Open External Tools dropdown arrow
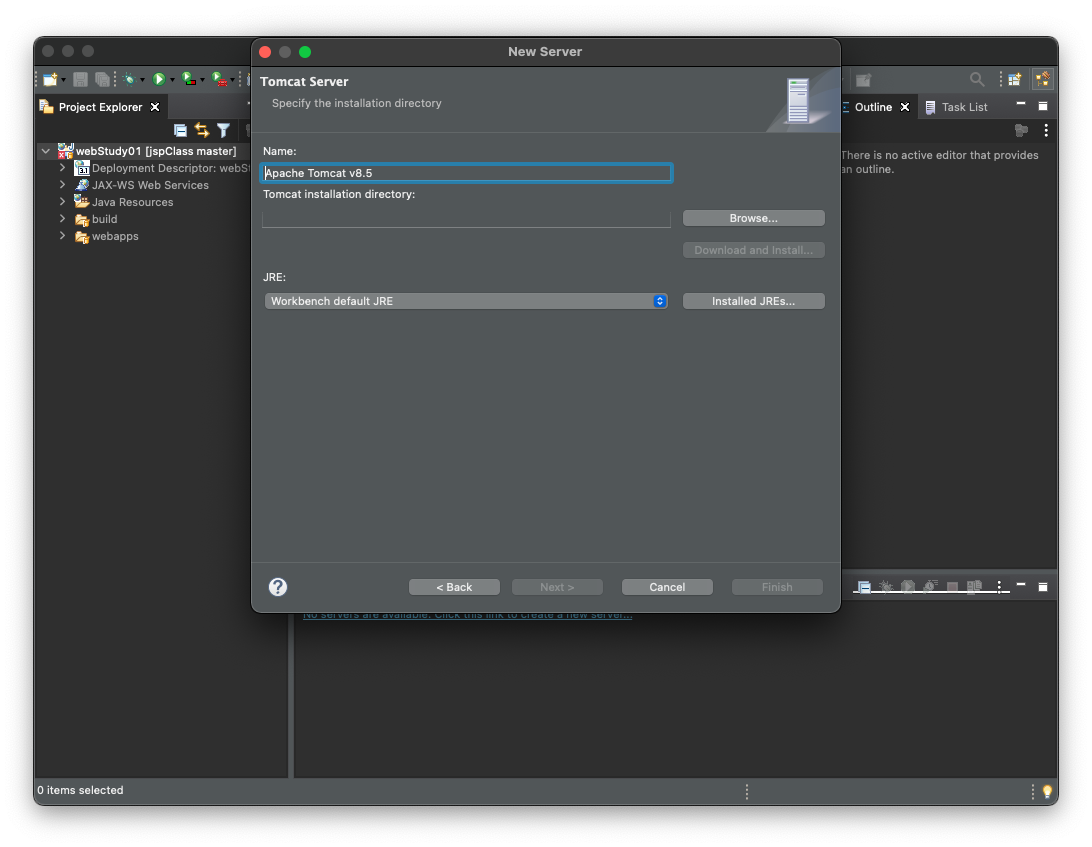Screen dimensions: 1092x847 tap(233, 80)
